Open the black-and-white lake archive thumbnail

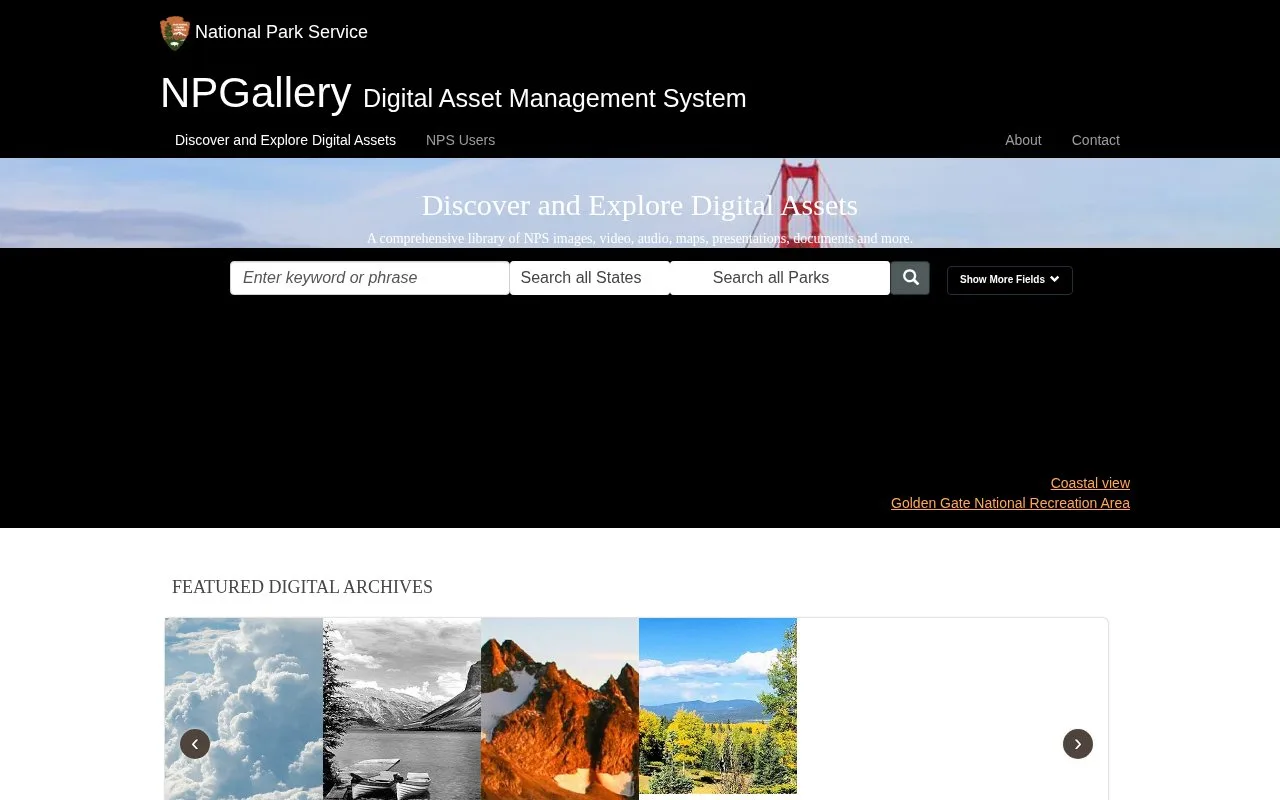pos(402,709)
